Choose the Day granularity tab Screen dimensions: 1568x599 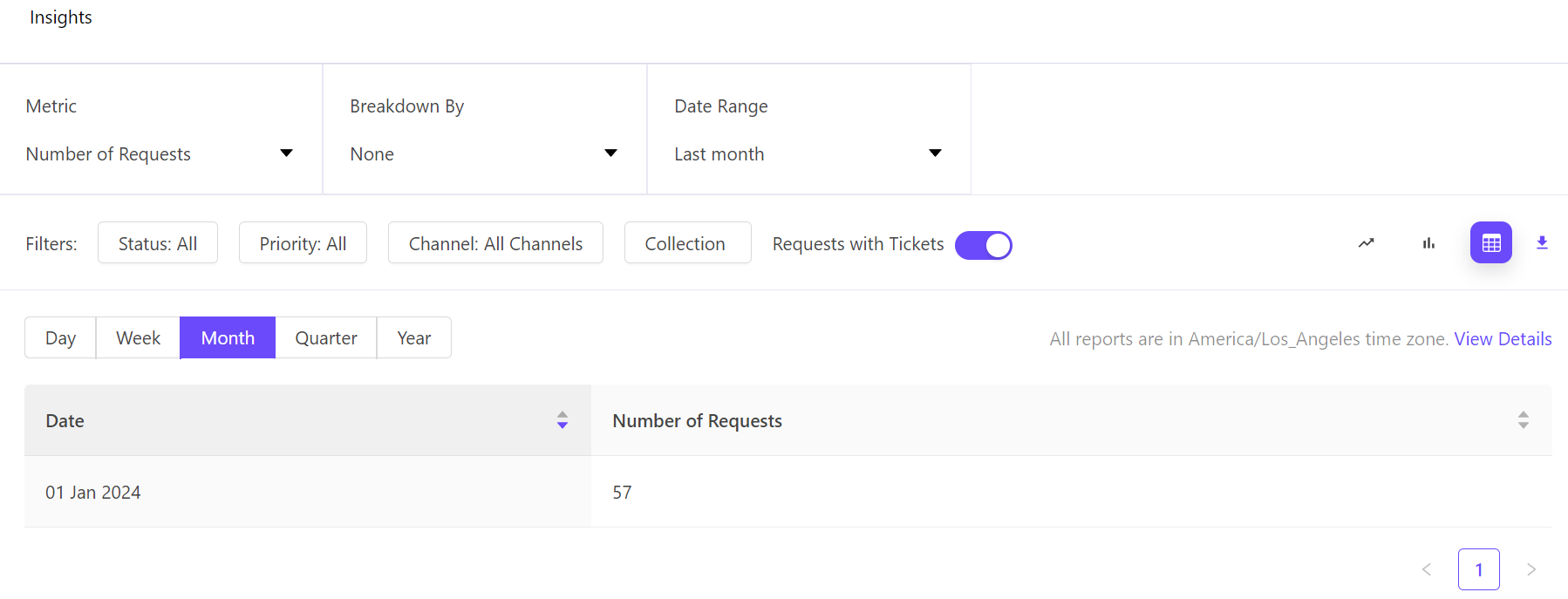click(60, 338)
